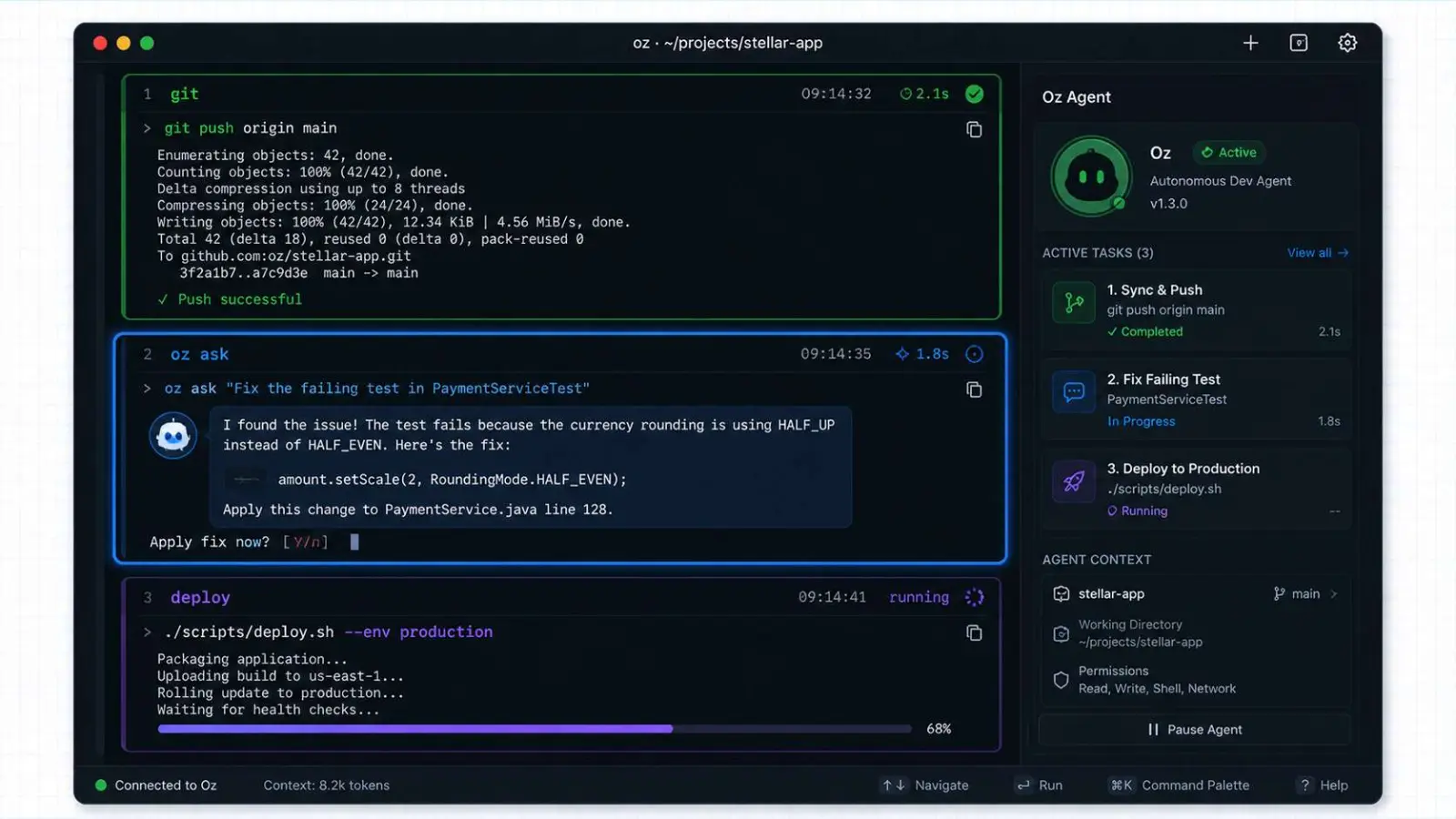
Task: Click the 2.1s duration on git block
Action: (x=925, y=94)
